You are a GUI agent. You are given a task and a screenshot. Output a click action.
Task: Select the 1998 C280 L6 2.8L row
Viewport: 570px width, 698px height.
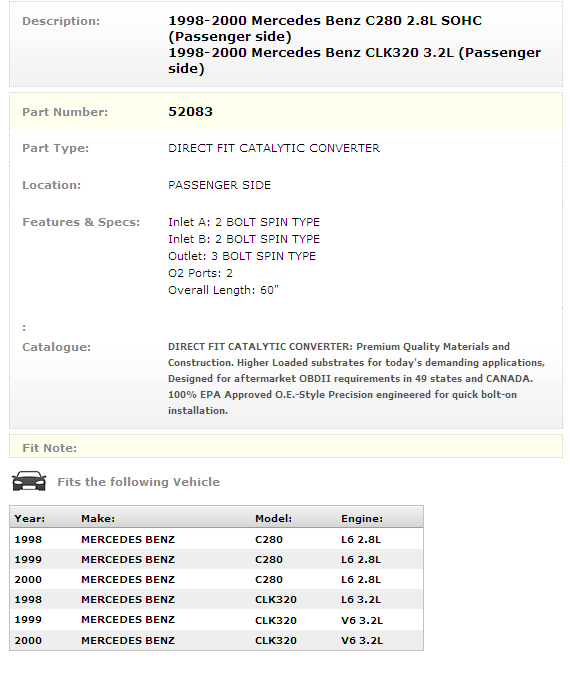pos(216,539)
